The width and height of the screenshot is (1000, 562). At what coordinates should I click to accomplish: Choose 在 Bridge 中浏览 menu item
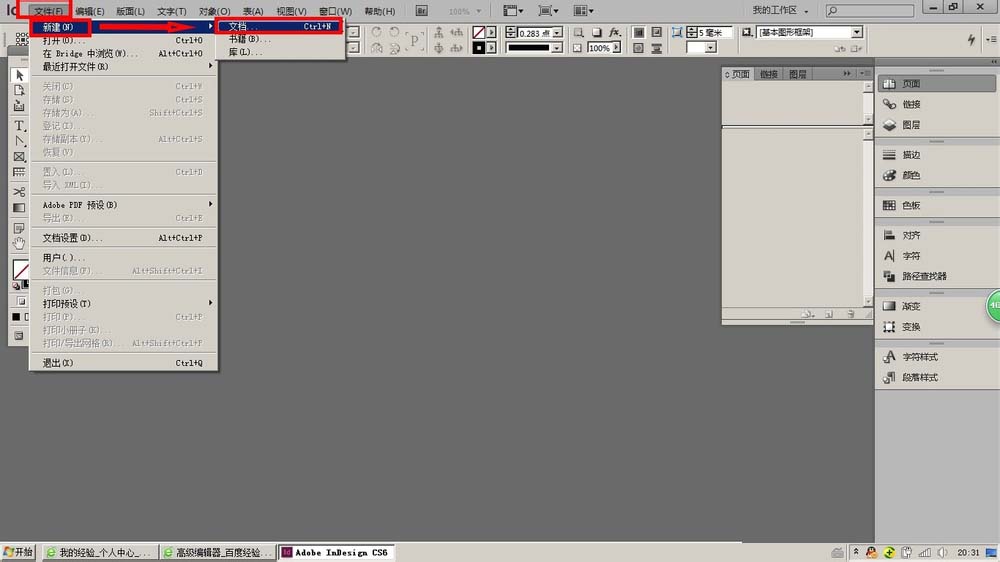[123, 54]
